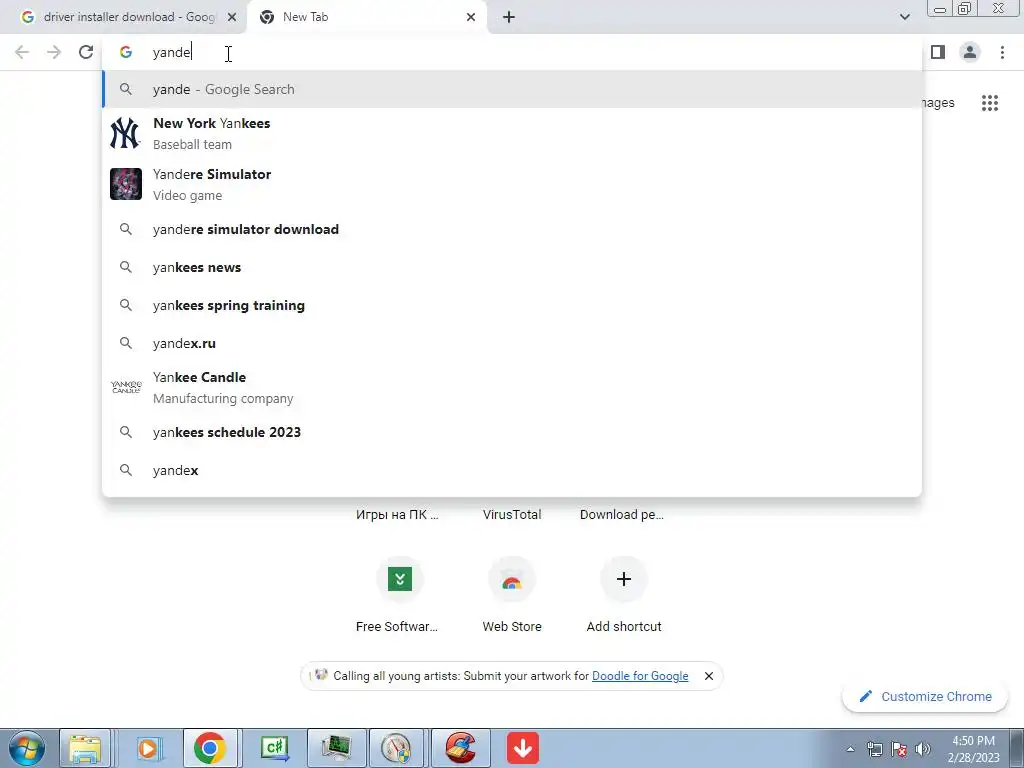Screen dimensions: 1024x768
Task: Open the C# application taskbar icon
Action: [x=274, y=748]
